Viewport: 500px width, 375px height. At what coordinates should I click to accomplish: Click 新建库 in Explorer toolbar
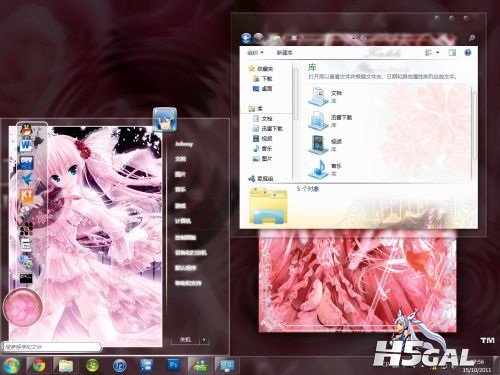285,53
